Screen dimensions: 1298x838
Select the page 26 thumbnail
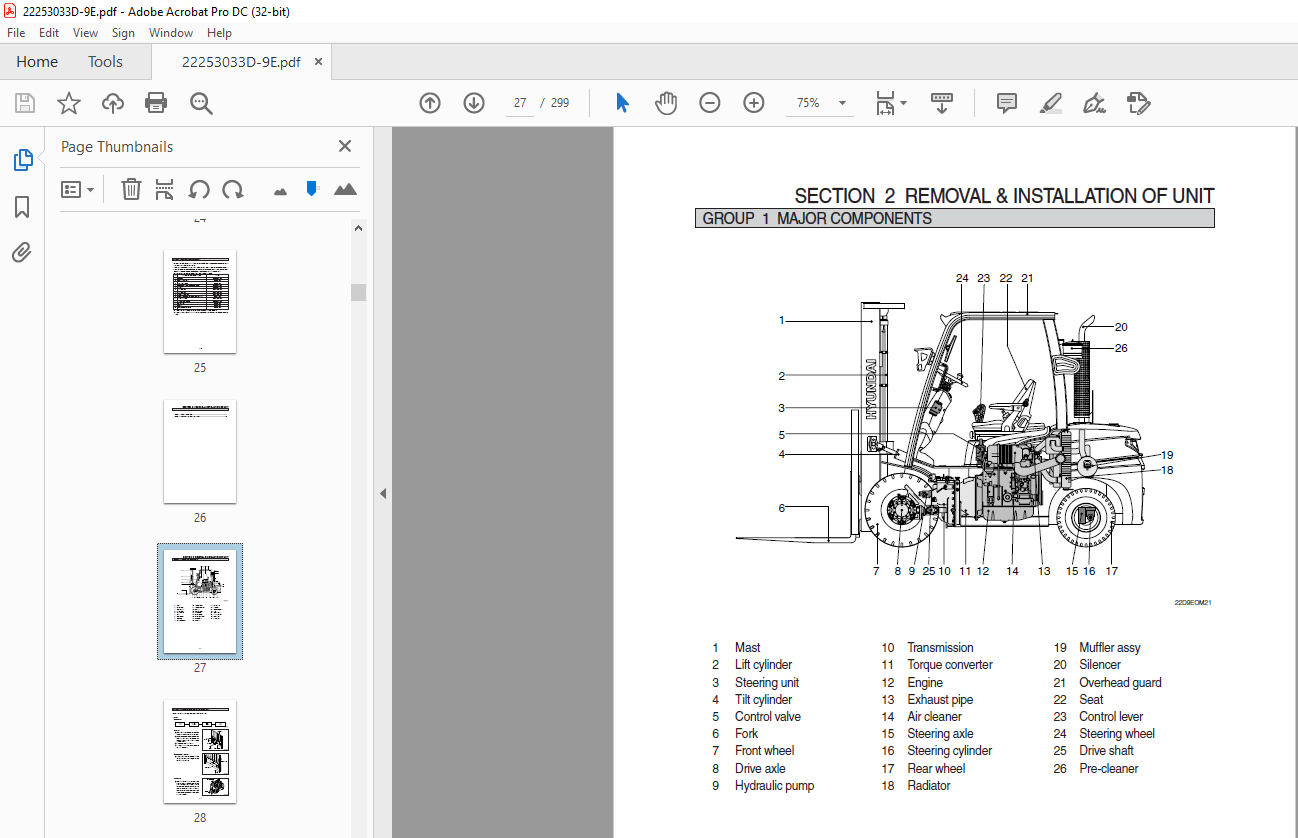coord(200,451)
